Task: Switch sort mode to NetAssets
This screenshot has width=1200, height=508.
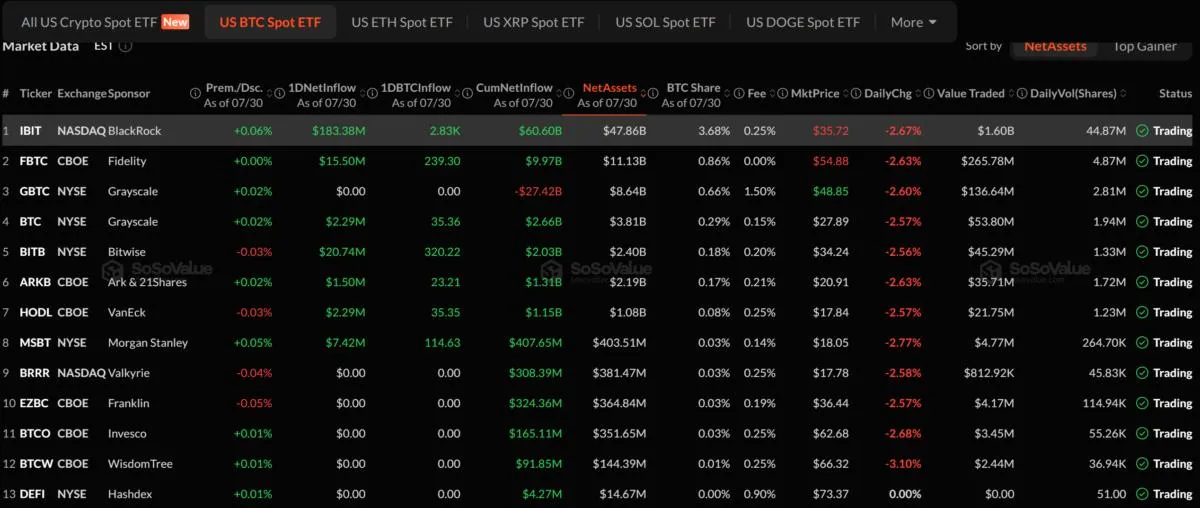Action: tap(1055, 46)
